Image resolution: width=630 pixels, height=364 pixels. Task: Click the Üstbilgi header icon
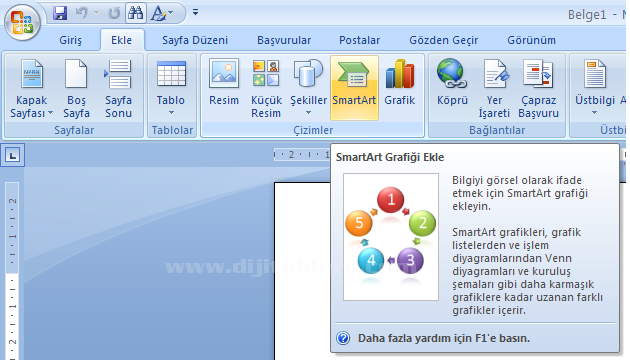[x=595, y=74]
